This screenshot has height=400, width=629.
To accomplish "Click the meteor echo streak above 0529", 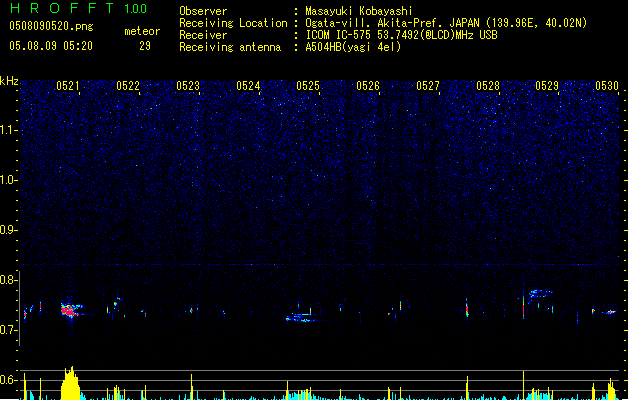I will click(x=541, y=294).
